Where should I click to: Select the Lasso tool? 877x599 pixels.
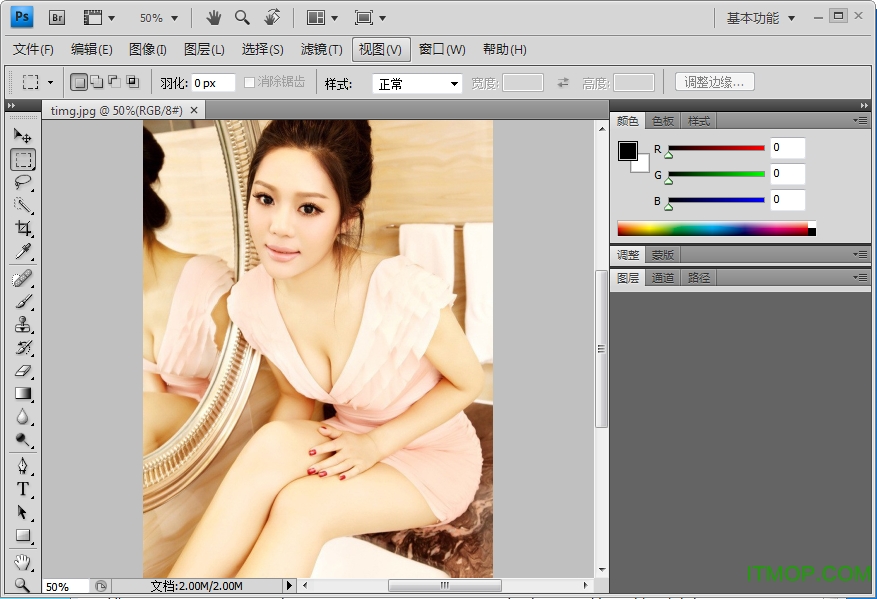(22, 182)
